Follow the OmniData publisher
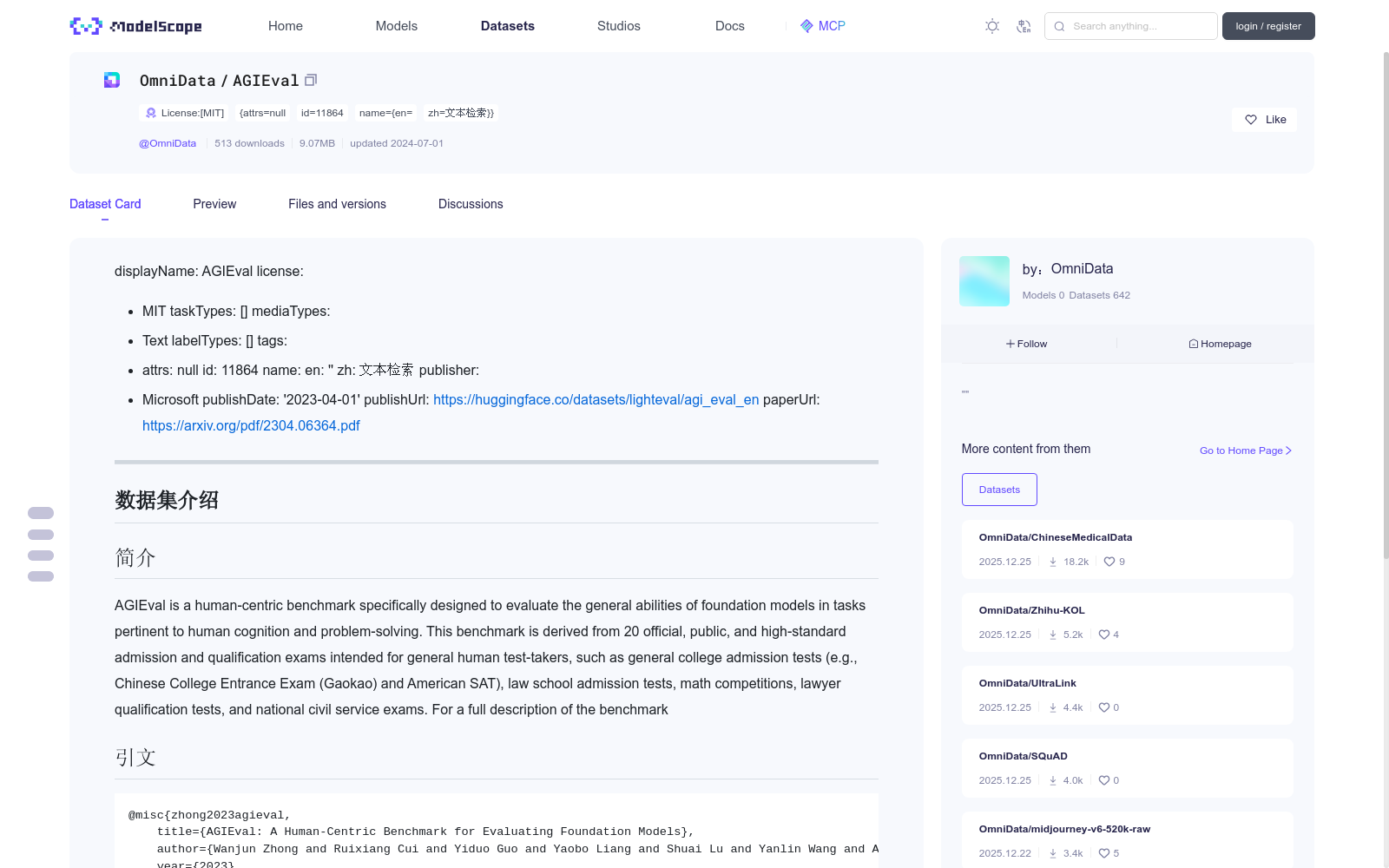This screenshot has width=1389, height=868. coord(1027,344)
